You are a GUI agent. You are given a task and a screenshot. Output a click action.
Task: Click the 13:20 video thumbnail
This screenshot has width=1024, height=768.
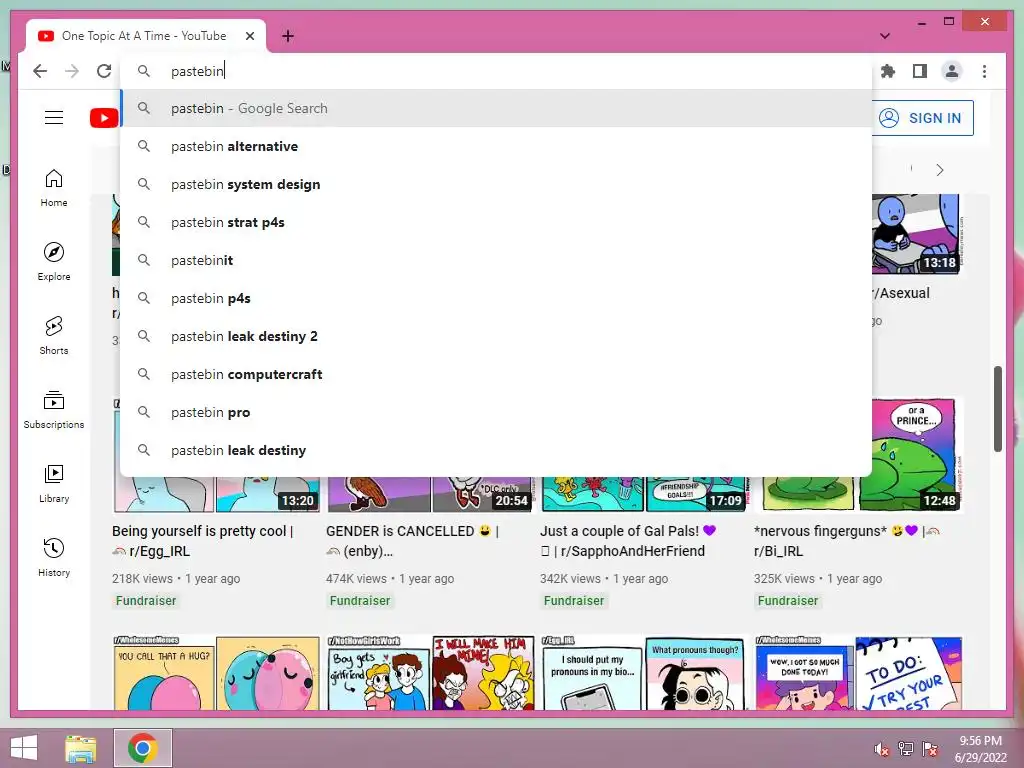217,494
